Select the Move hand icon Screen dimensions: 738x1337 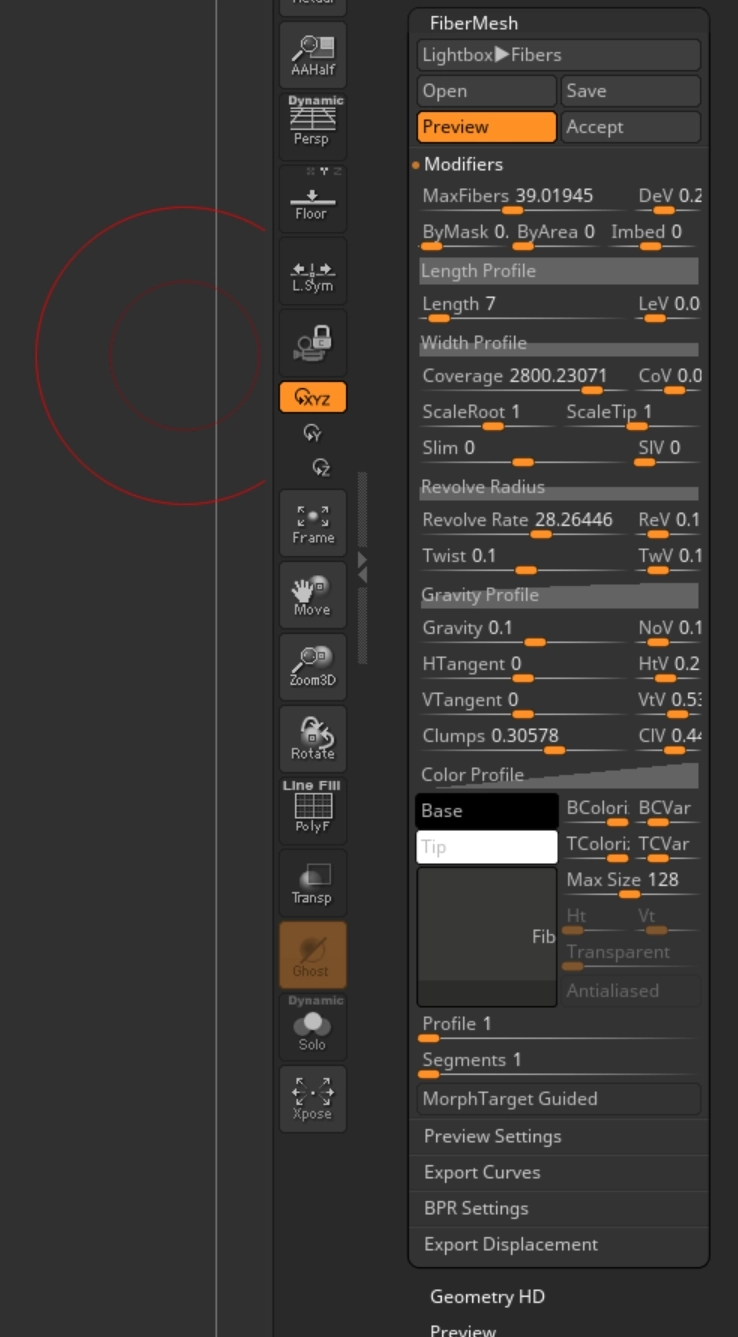(312, 595)
